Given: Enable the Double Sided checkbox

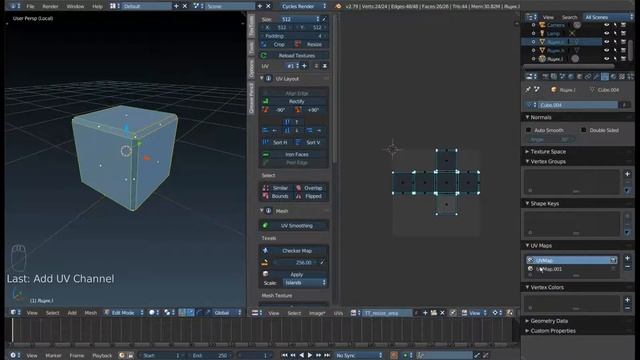Looking at the screenshot, I should click(584, 130).
